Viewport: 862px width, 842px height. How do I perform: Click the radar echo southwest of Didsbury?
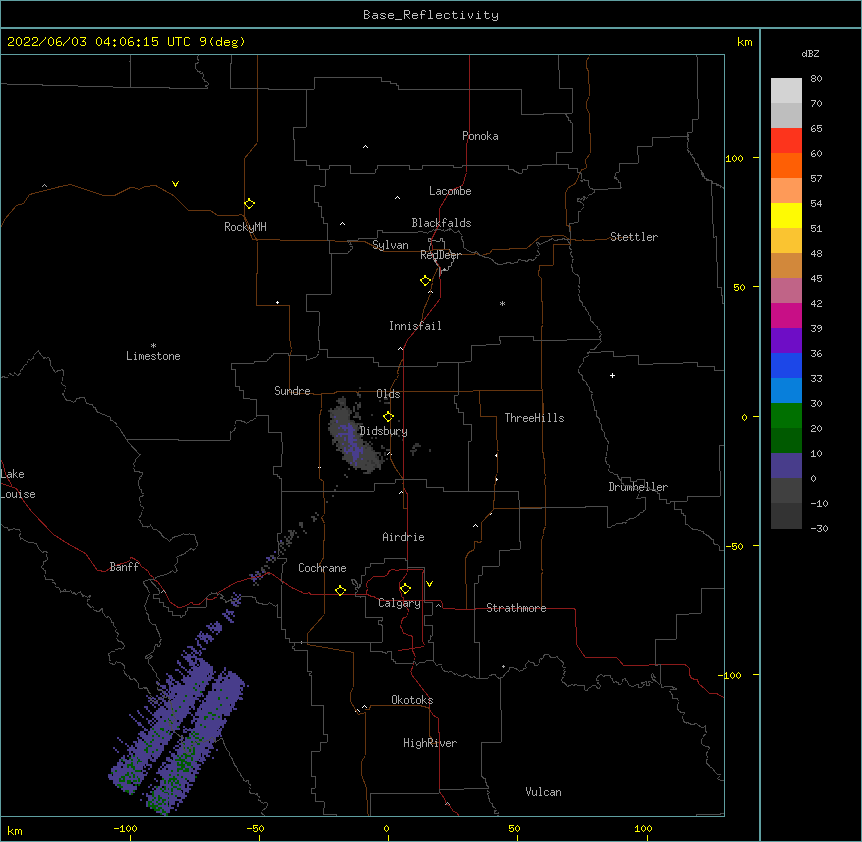(352, 439)
